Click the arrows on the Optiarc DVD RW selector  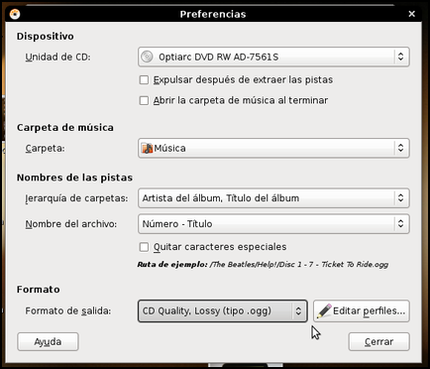401,57
